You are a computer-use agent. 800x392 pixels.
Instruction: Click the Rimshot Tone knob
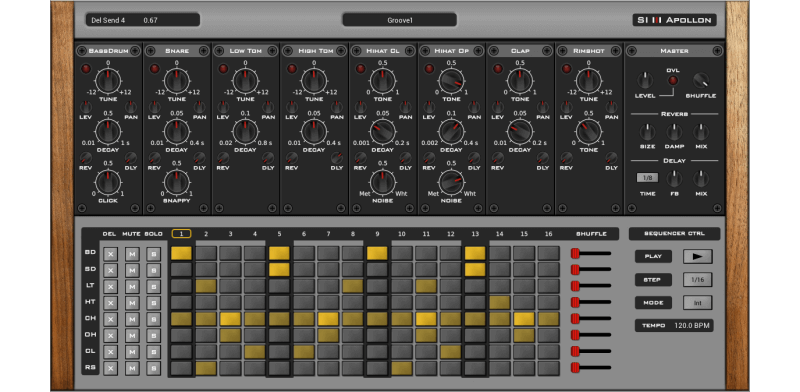point(589,131)
